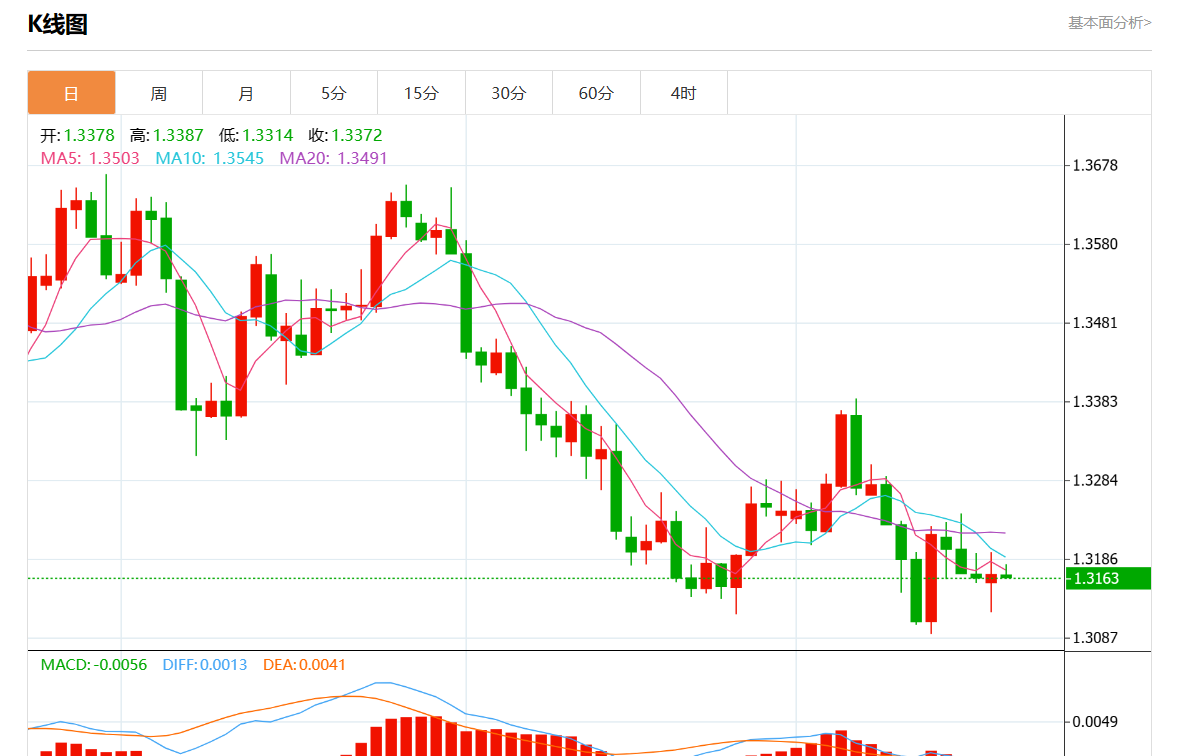Screen dimensions: 1191x756
Task: Click the DIFF: 0.0013 value
Action: pos(205,665)
